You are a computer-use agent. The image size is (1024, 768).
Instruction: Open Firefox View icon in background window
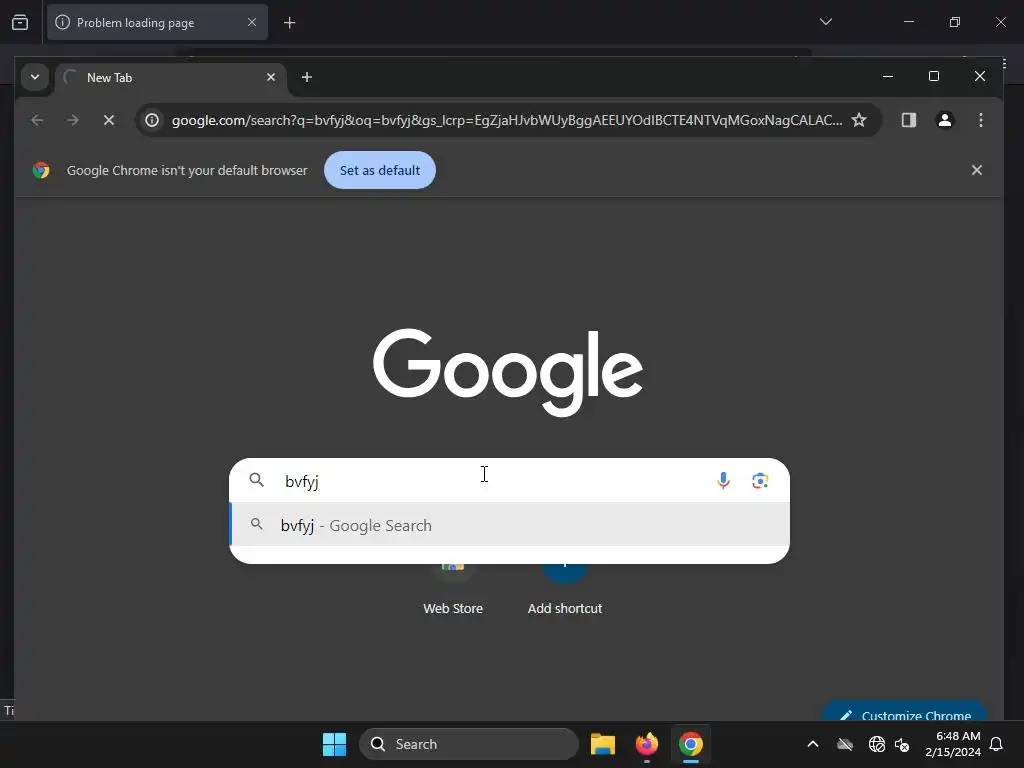tap(20, 22)
